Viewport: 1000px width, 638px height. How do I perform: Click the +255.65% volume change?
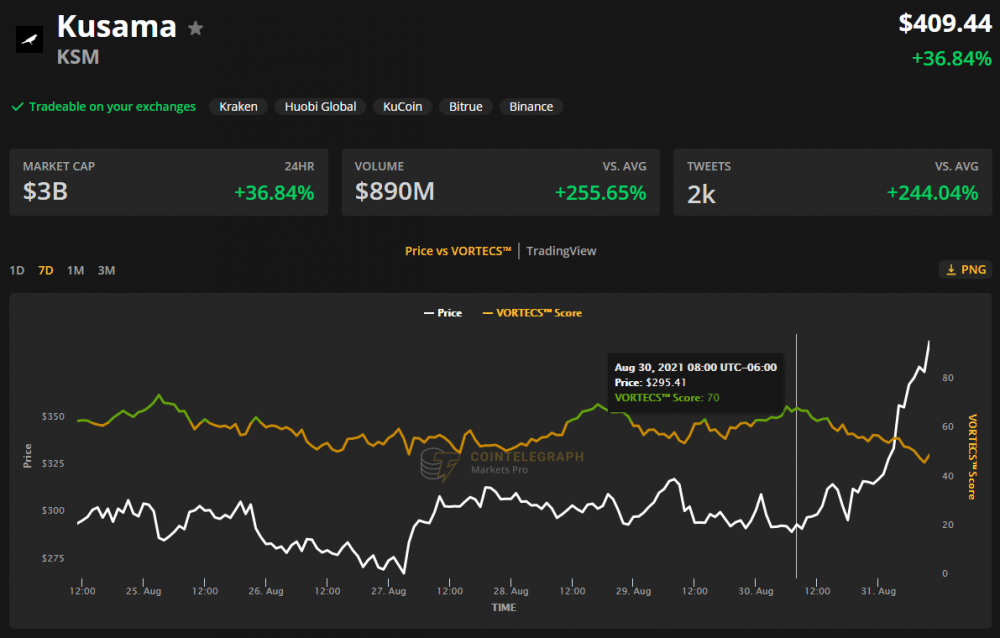[x=601, y=193]
